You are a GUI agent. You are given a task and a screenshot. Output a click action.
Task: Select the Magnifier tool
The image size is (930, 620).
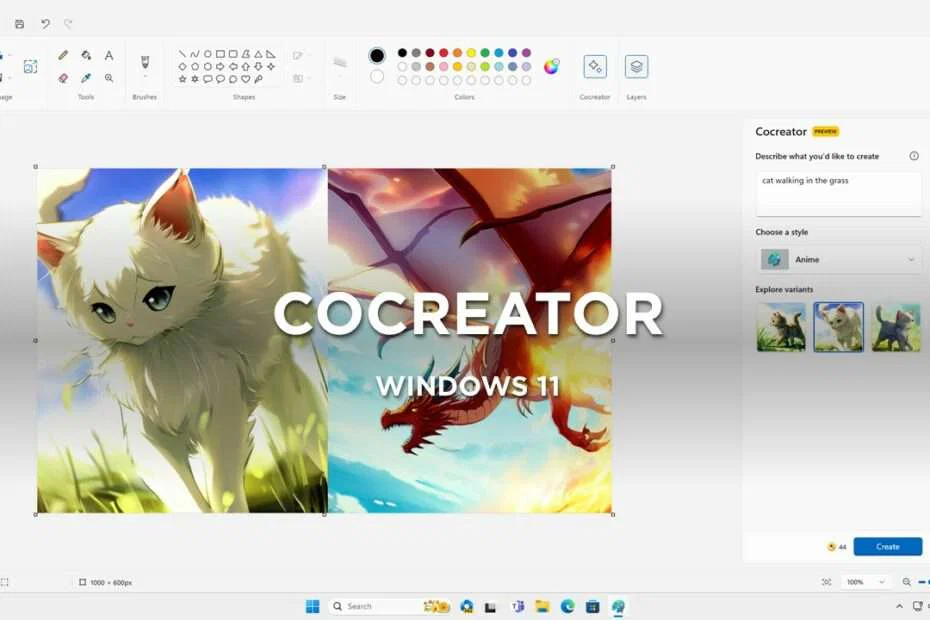[x=109, y=77]
